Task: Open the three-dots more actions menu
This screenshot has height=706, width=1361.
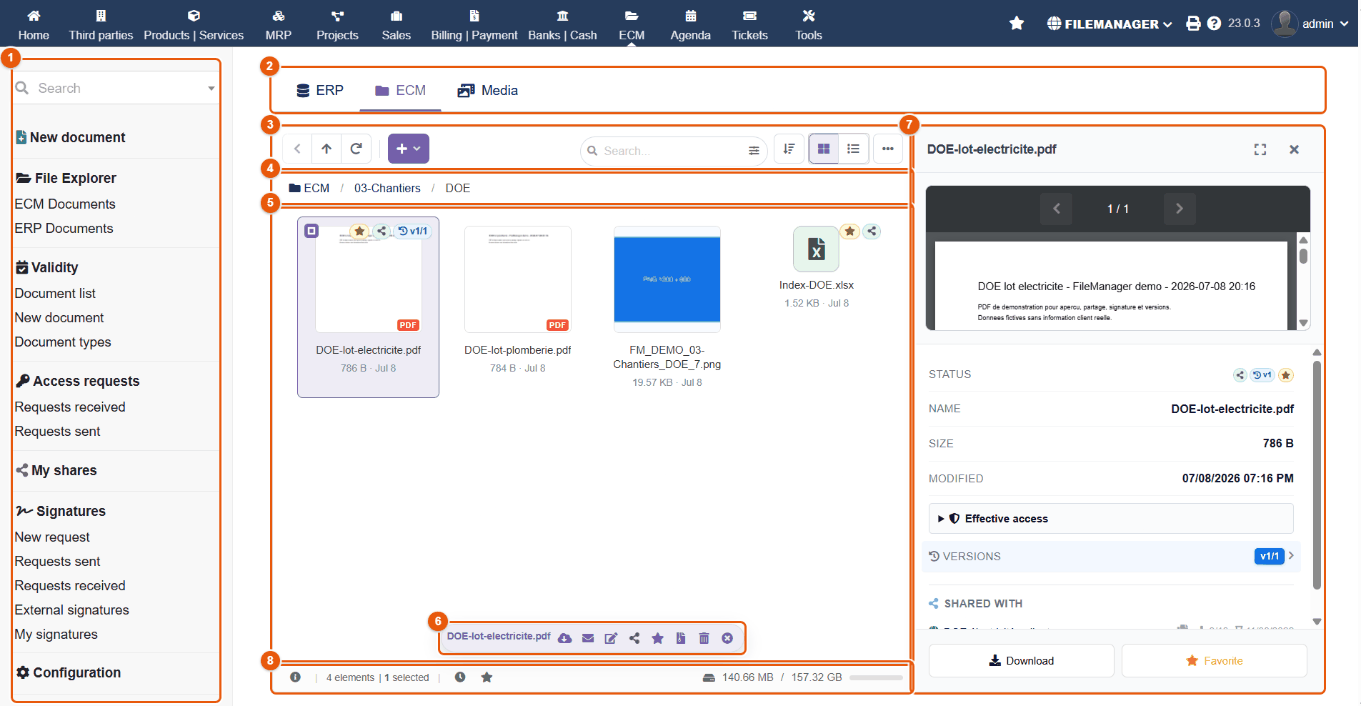Action: coord(888,149)
